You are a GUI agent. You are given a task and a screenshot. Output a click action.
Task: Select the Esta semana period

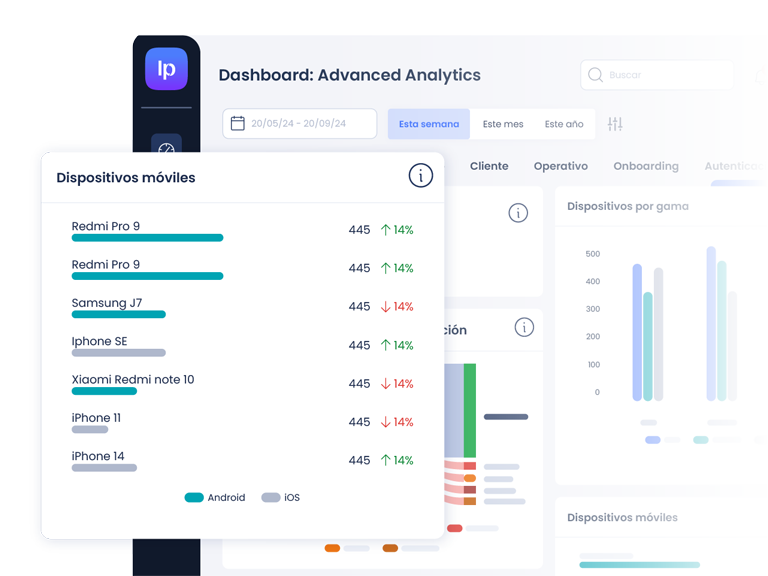(429, 124)
